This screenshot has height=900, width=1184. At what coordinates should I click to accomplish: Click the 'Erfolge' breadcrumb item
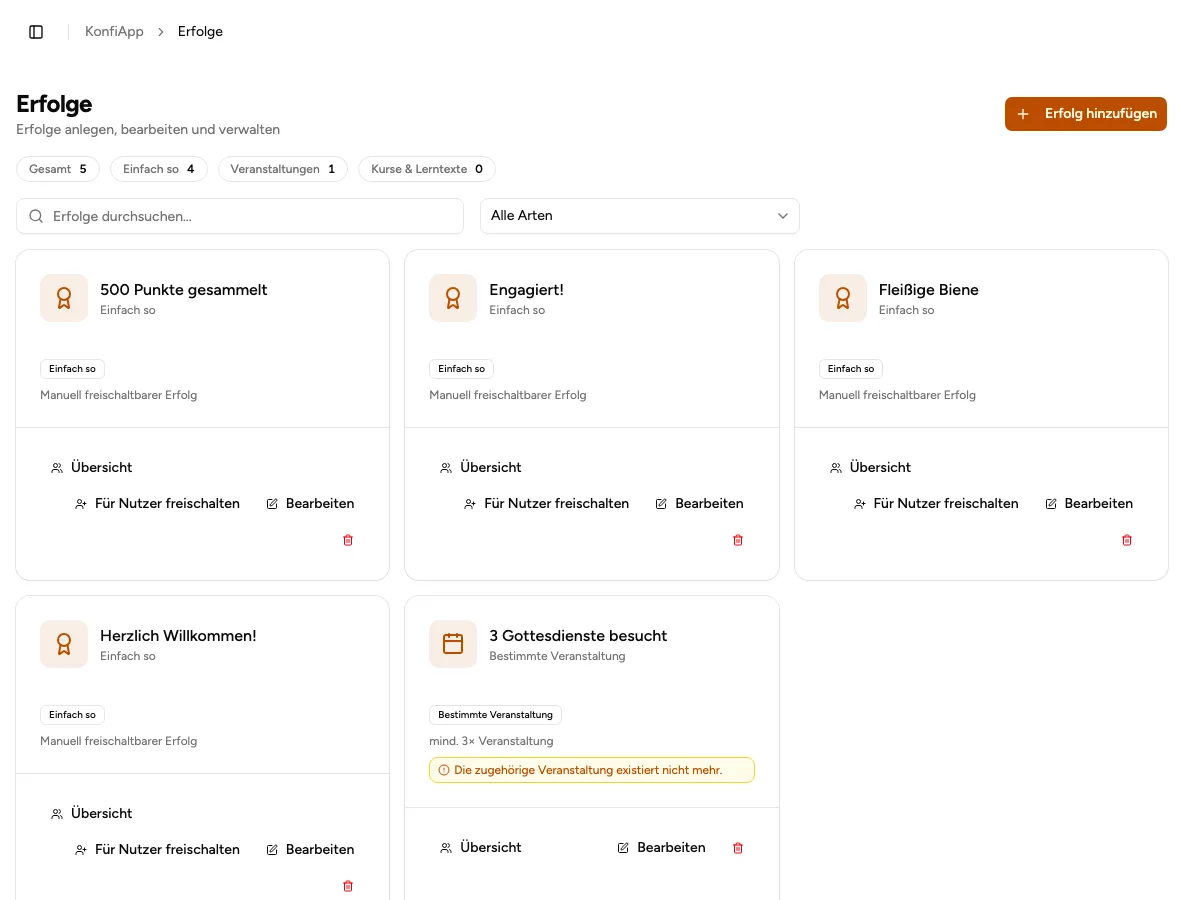[x=200, y=32]
